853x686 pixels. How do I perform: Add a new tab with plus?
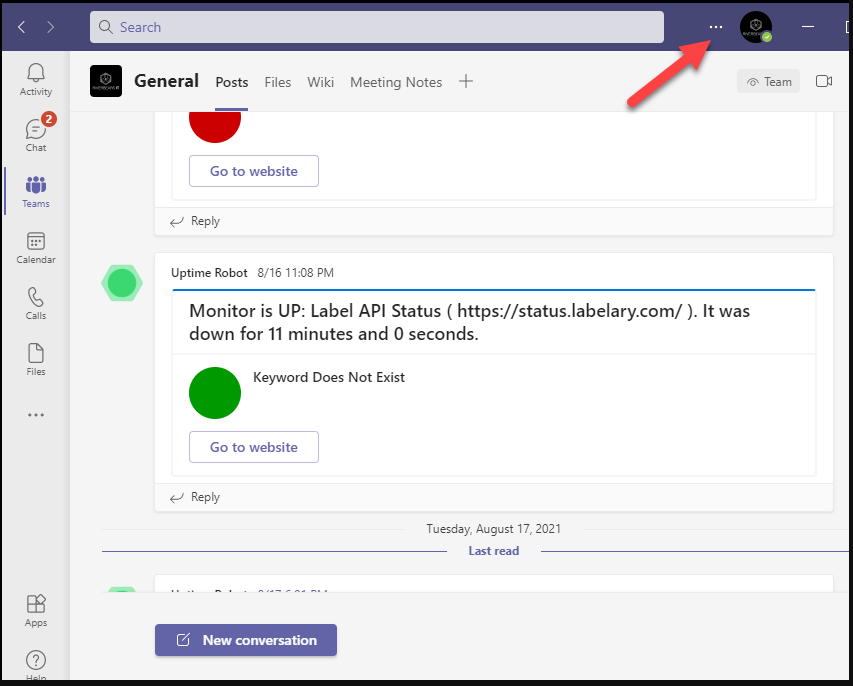pos(465,82)
